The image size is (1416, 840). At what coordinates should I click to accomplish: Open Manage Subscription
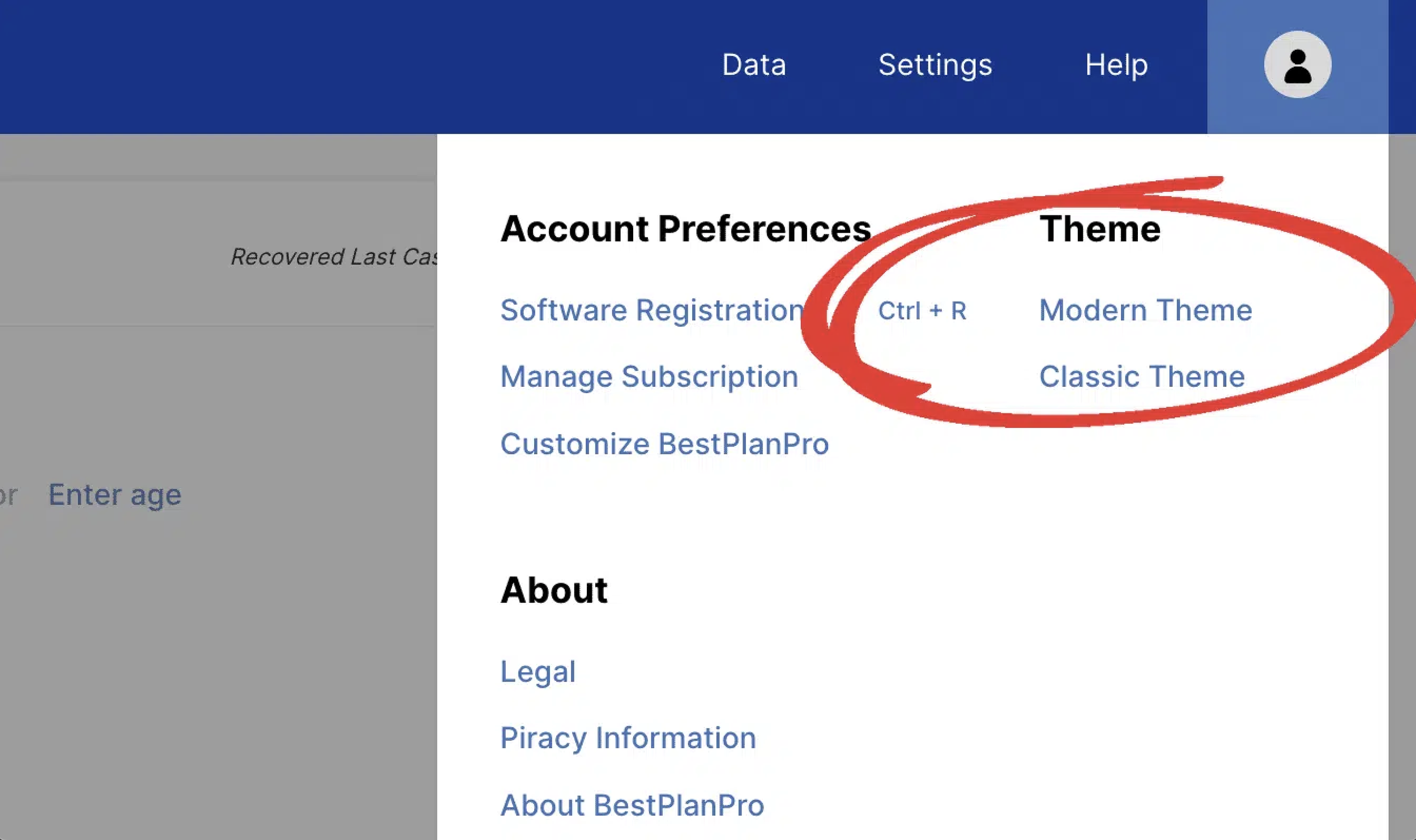pos(649,376)
